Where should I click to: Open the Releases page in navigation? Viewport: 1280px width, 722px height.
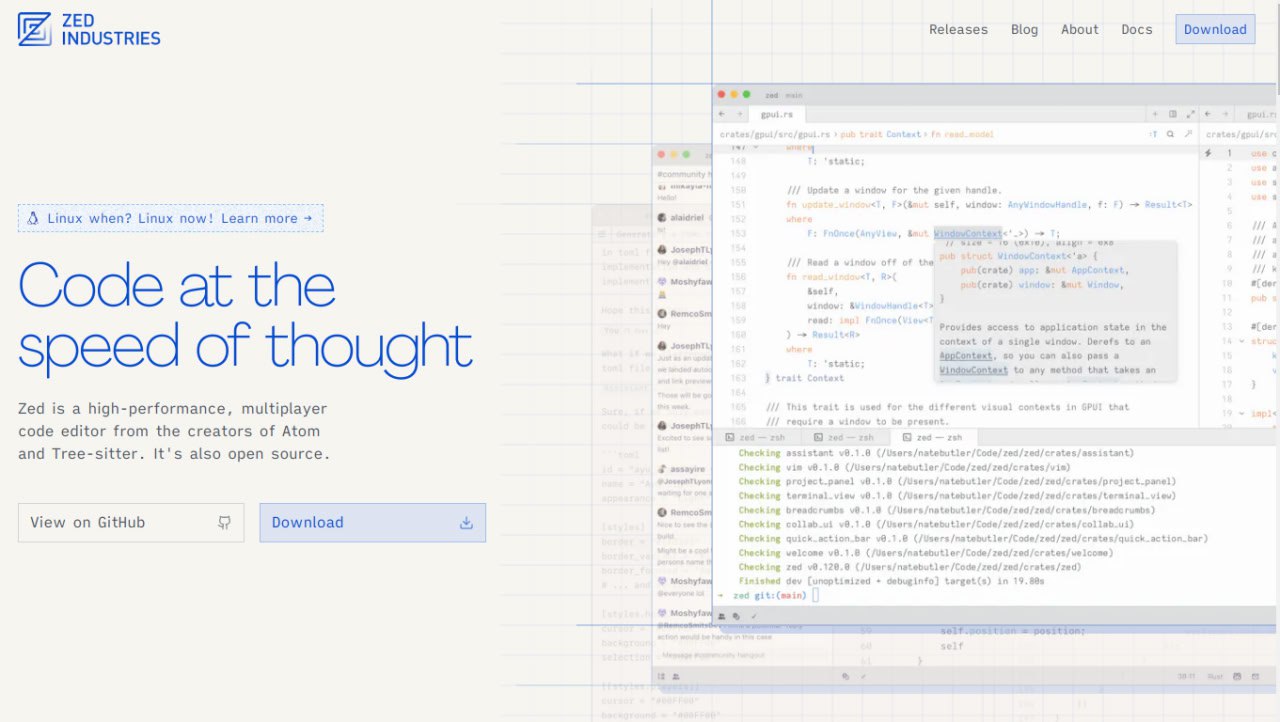tap(958, 30)
